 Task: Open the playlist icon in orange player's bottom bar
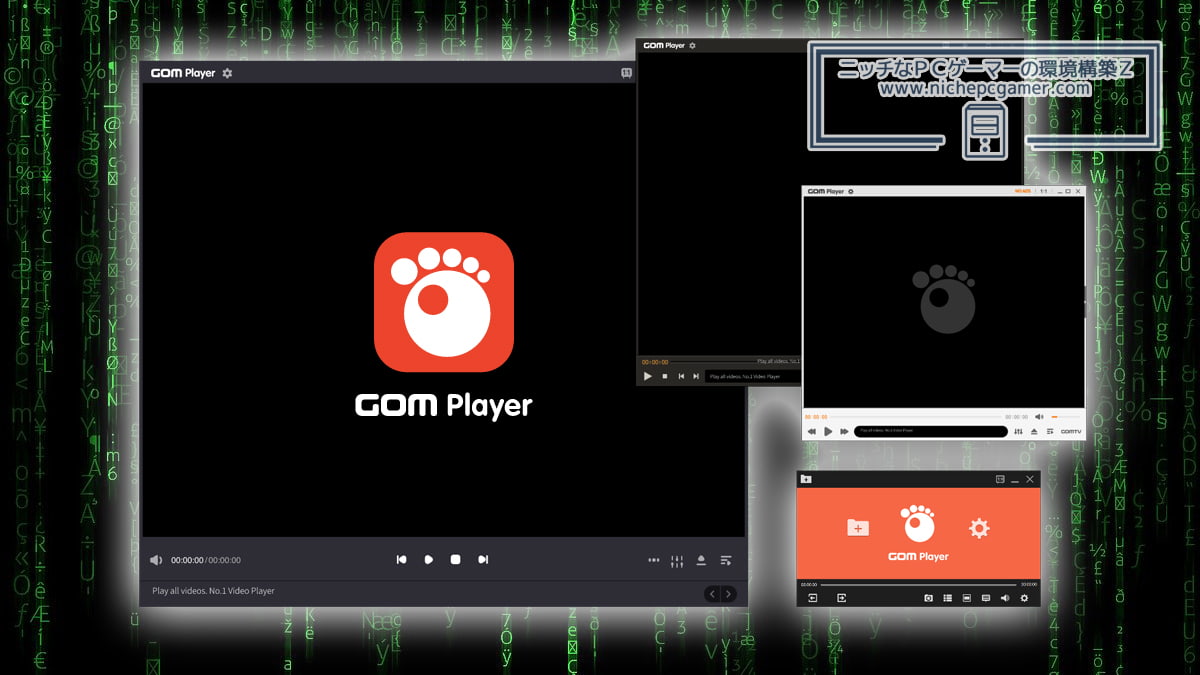pyautogui.click(x=947, y=598)
